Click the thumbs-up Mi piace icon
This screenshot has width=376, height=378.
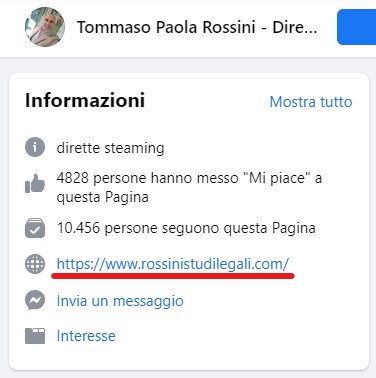[x=35, y=184]
